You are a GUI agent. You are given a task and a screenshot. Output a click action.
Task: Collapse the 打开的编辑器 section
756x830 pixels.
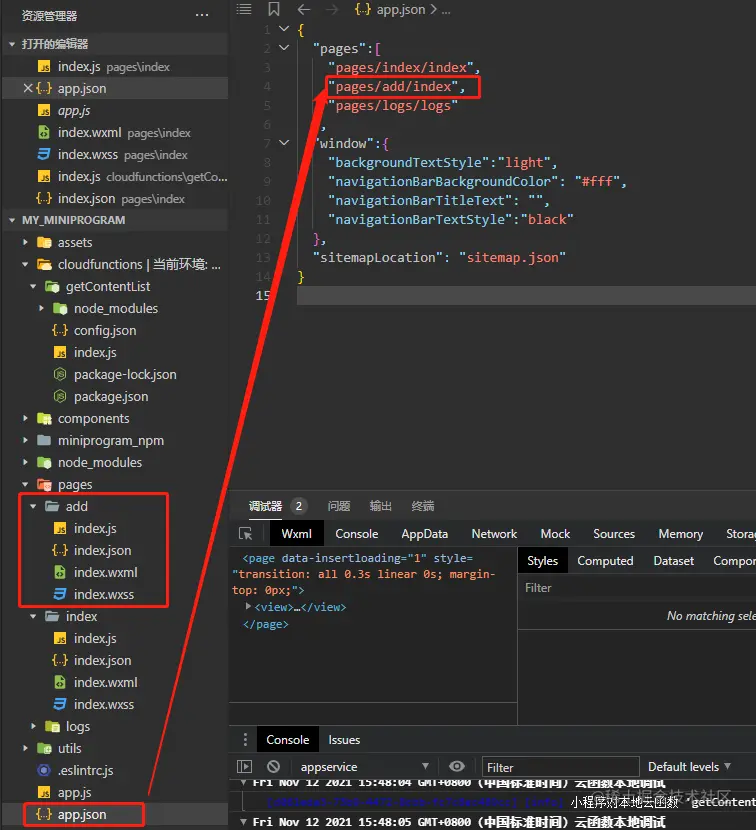coord(12,44)
